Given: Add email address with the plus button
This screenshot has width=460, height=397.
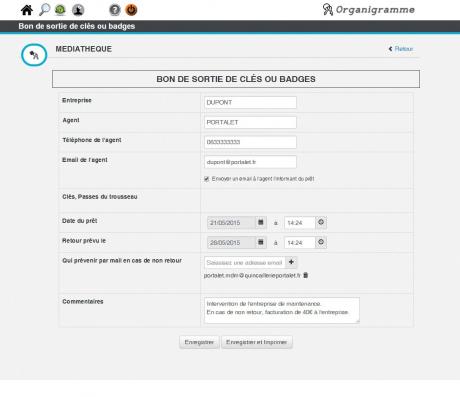Looking at the screenshot, I should pos(291,262).
